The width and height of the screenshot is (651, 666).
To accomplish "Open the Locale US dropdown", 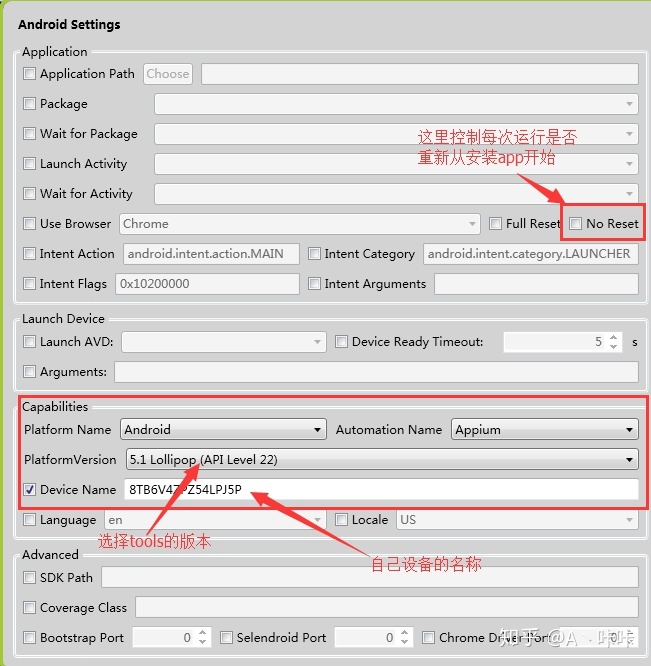I will [517, 520].
